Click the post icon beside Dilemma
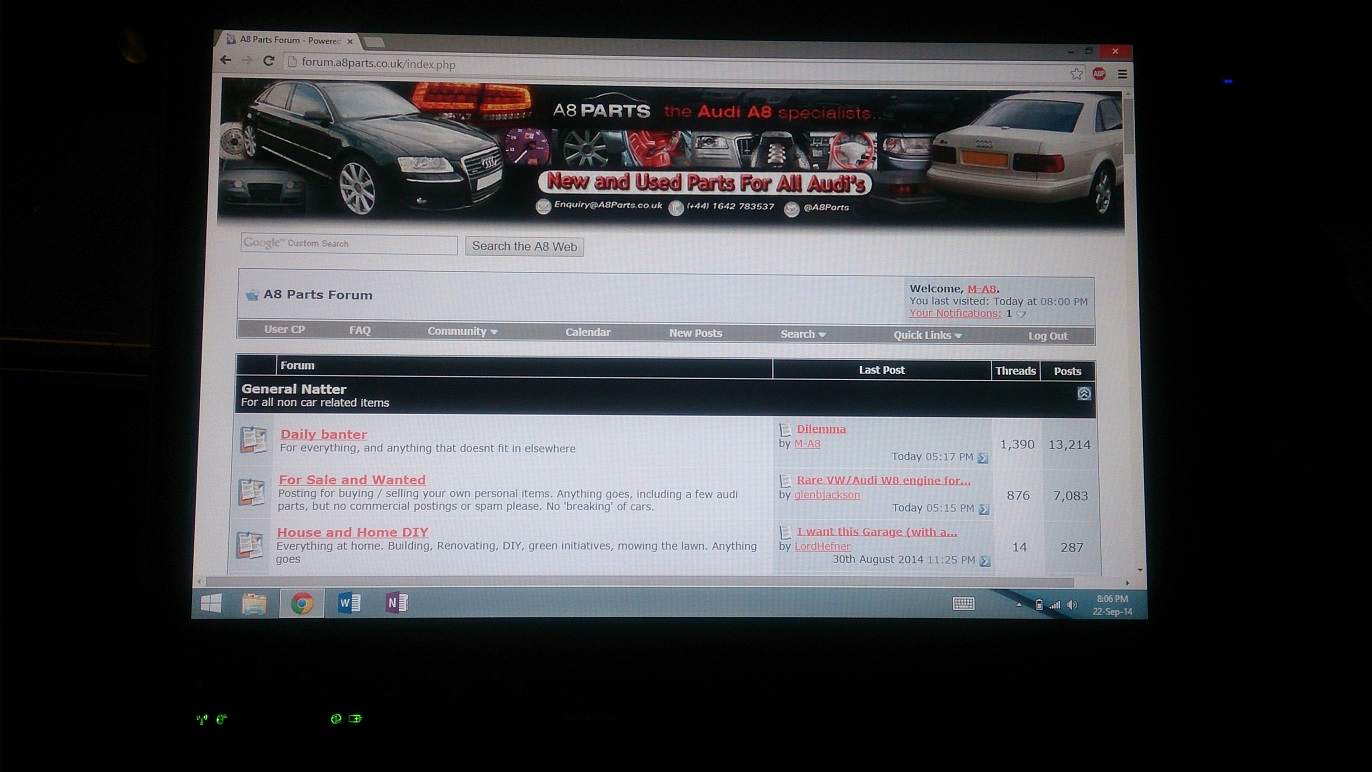This screenshot has width=1372, height=772. pos(785,429)
